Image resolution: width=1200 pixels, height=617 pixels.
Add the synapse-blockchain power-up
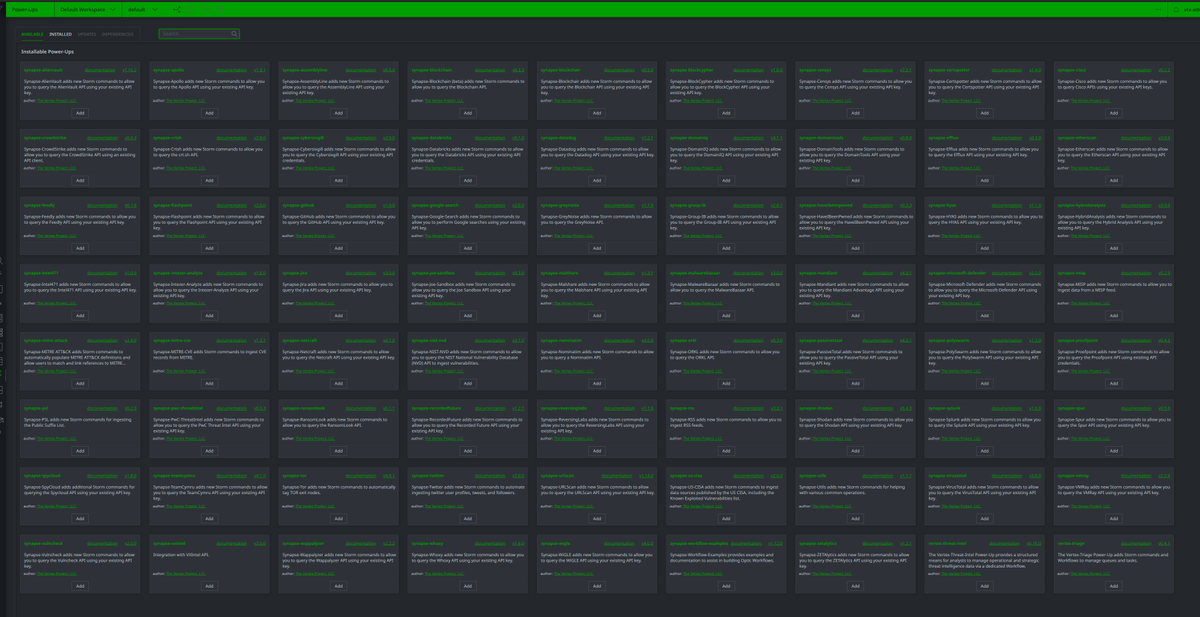tap(467, 113)
